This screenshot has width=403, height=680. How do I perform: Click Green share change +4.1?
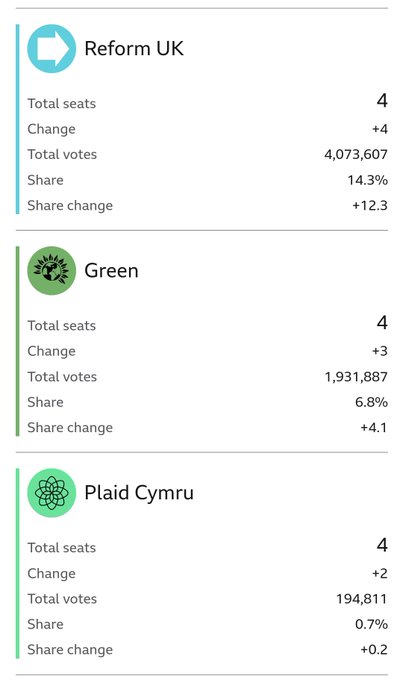coord(374,428)
